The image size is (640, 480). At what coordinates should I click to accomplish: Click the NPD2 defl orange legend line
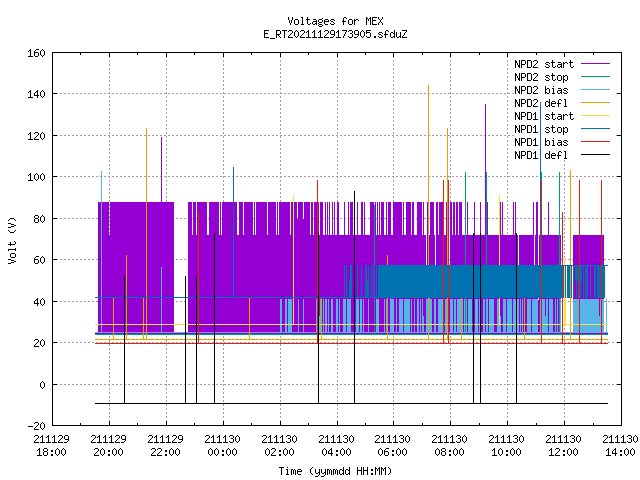pos(595,103)
